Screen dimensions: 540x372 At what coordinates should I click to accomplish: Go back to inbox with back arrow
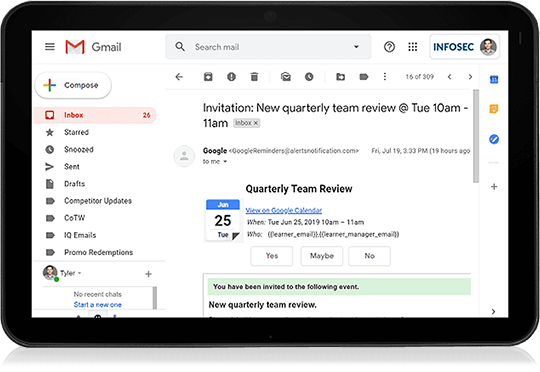pyautogui.click(x=179, y=77)
